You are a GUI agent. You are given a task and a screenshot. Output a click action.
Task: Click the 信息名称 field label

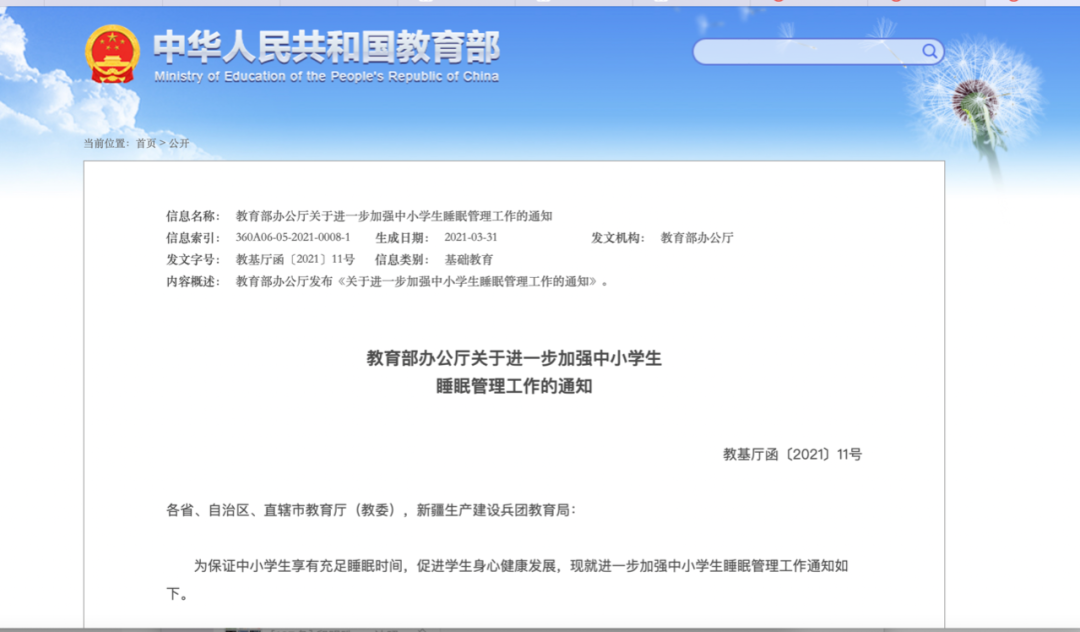193,216
